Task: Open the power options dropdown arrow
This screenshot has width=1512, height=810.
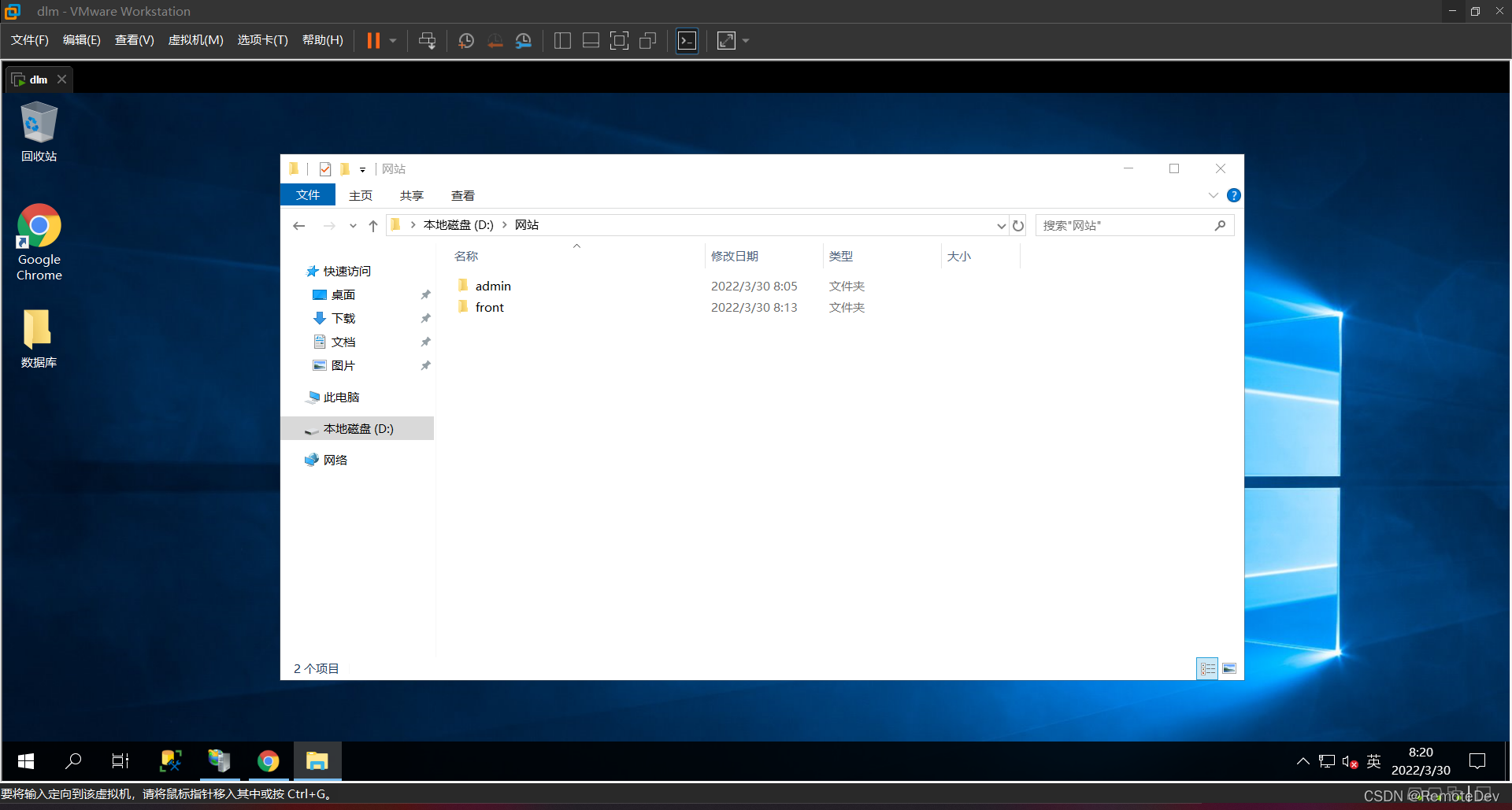Action: pyautogui.click(x=393, y=41)
